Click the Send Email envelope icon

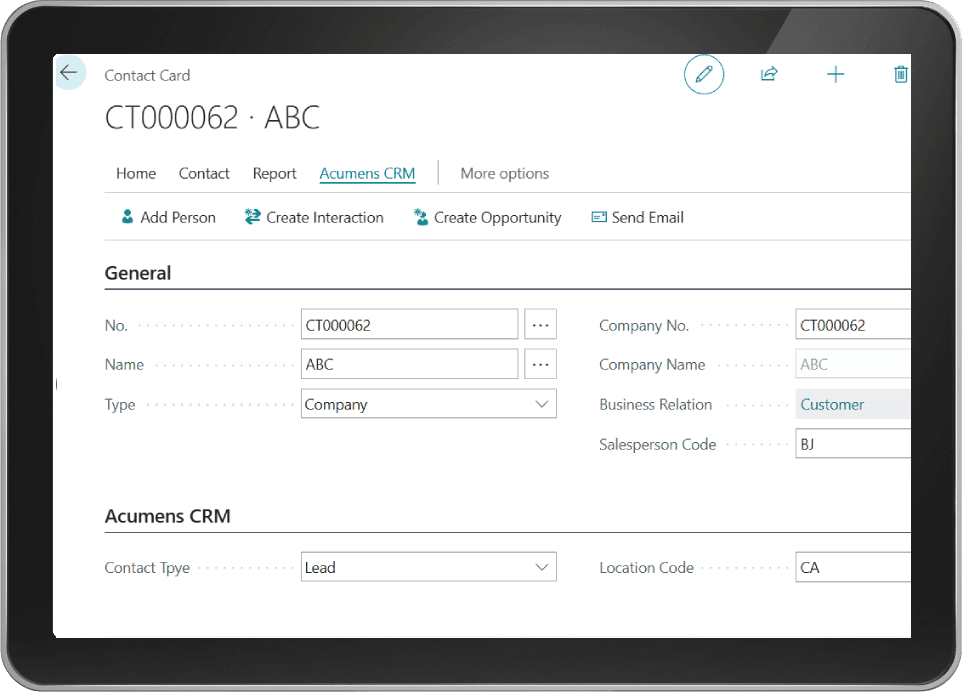pos(599,217)
